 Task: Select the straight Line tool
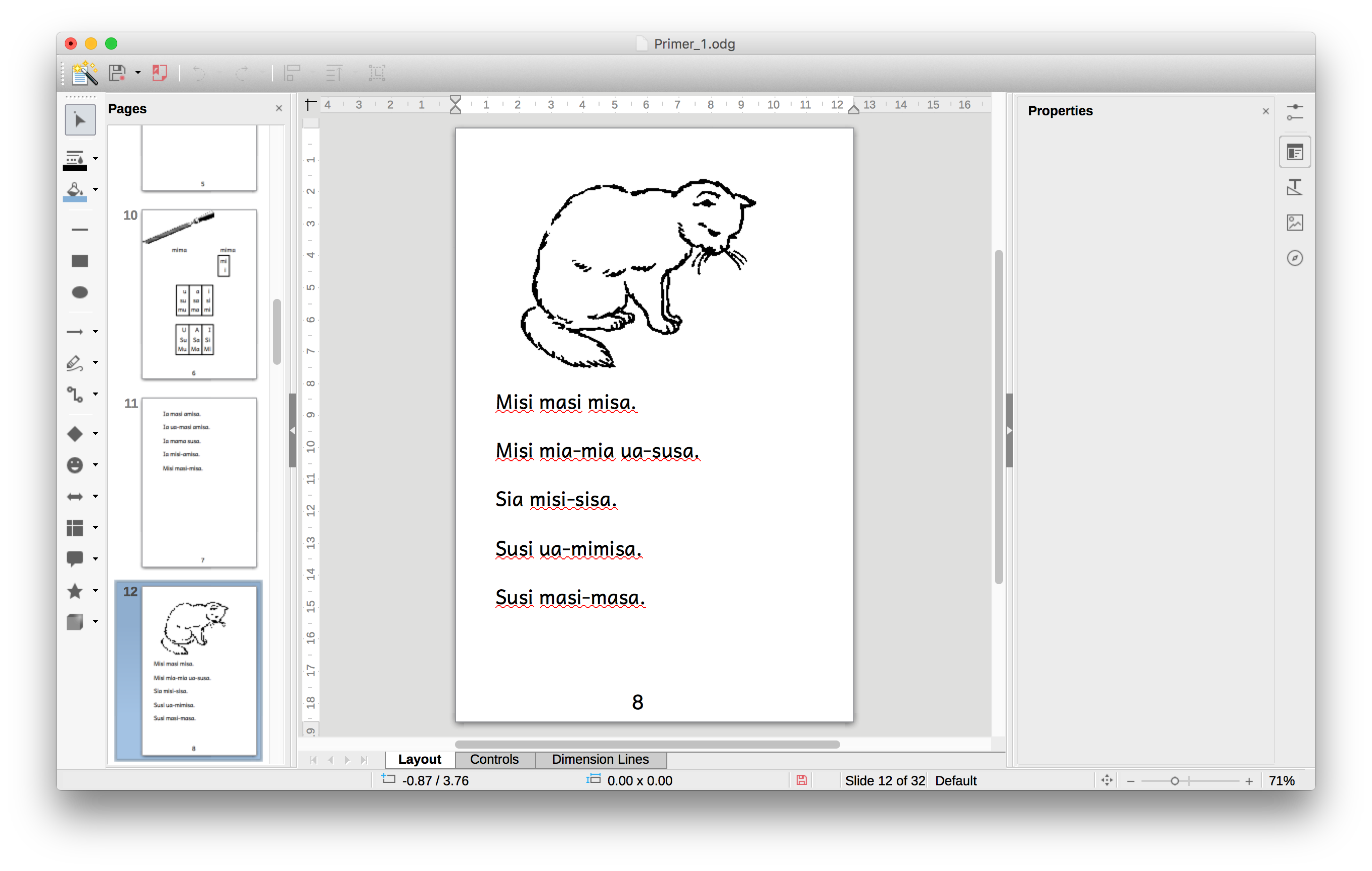point(80,230)
